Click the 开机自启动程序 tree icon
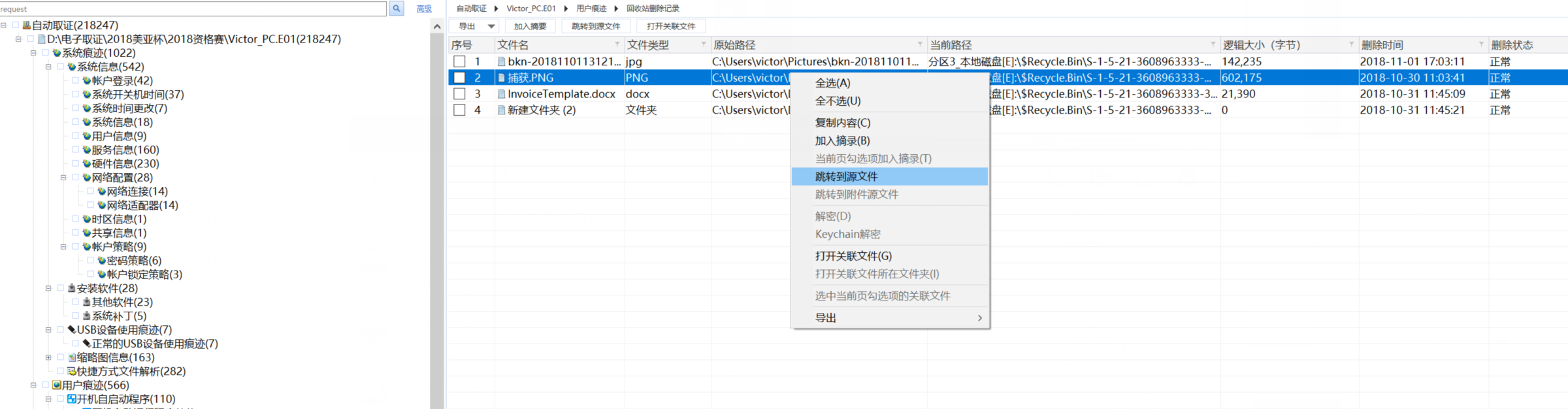Screen dimensions: 1568x409 72,399
